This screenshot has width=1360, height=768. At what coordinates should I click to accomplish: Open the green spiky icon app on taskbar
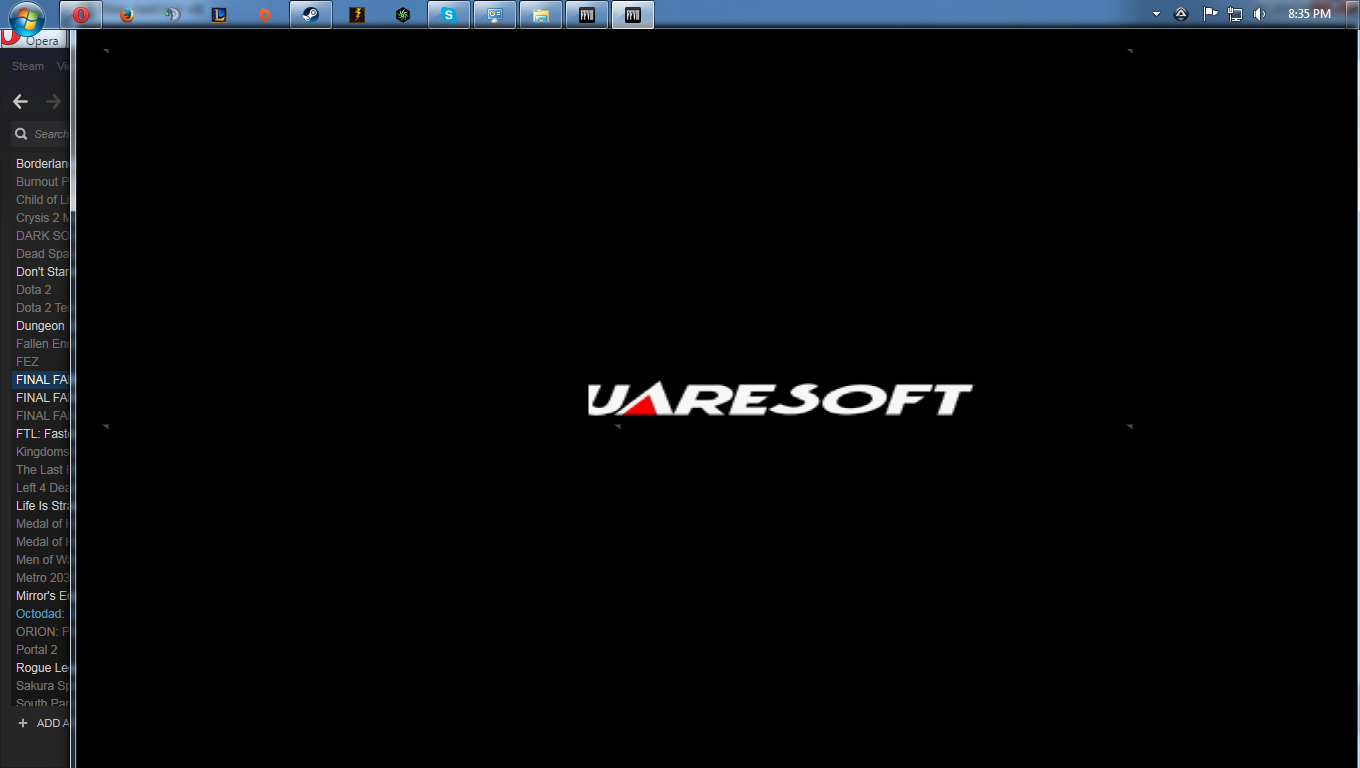coord(403,15)
